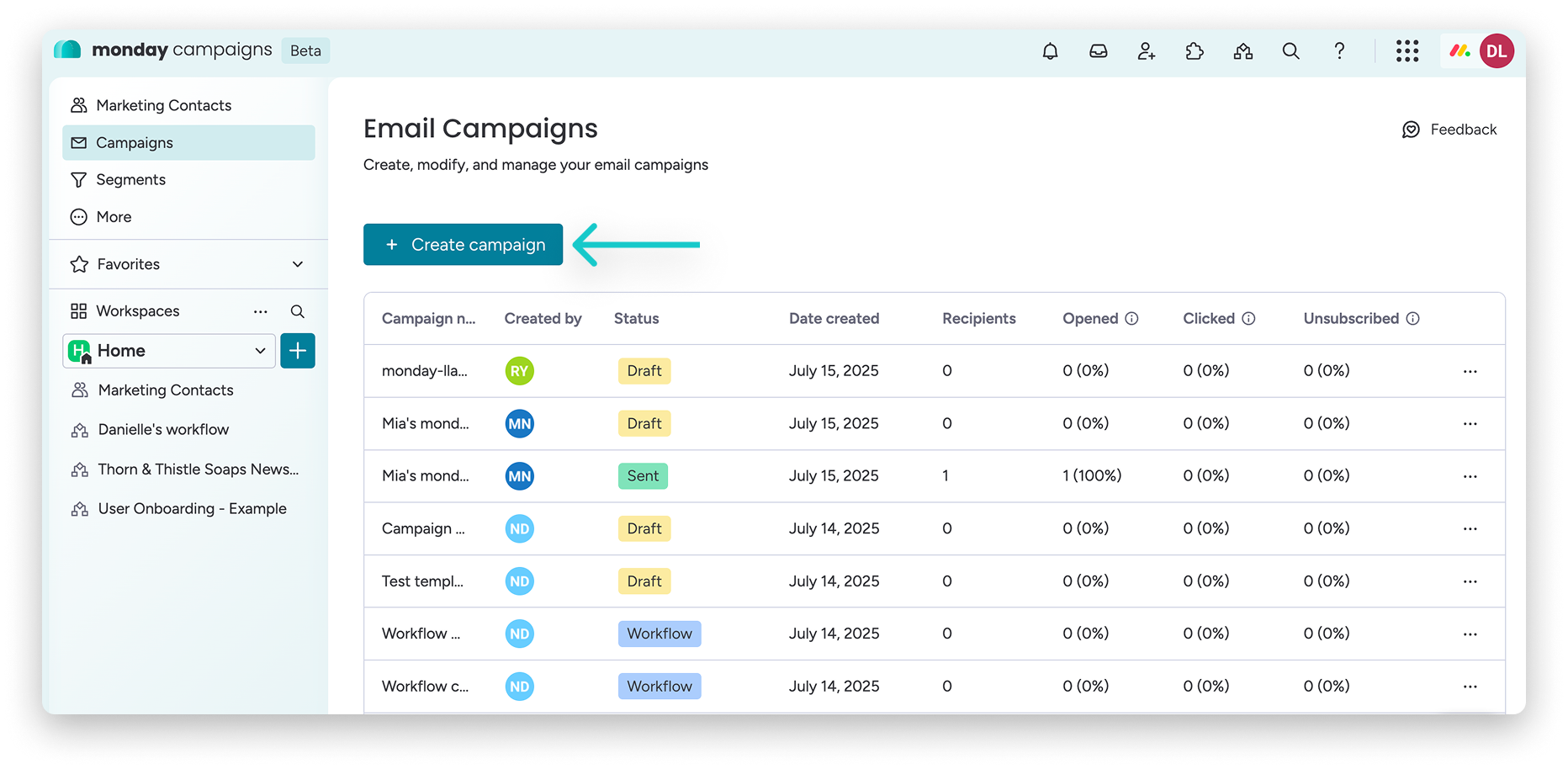Click the invite members icon
This screenshot has width=1568, height=769.
1147,51
